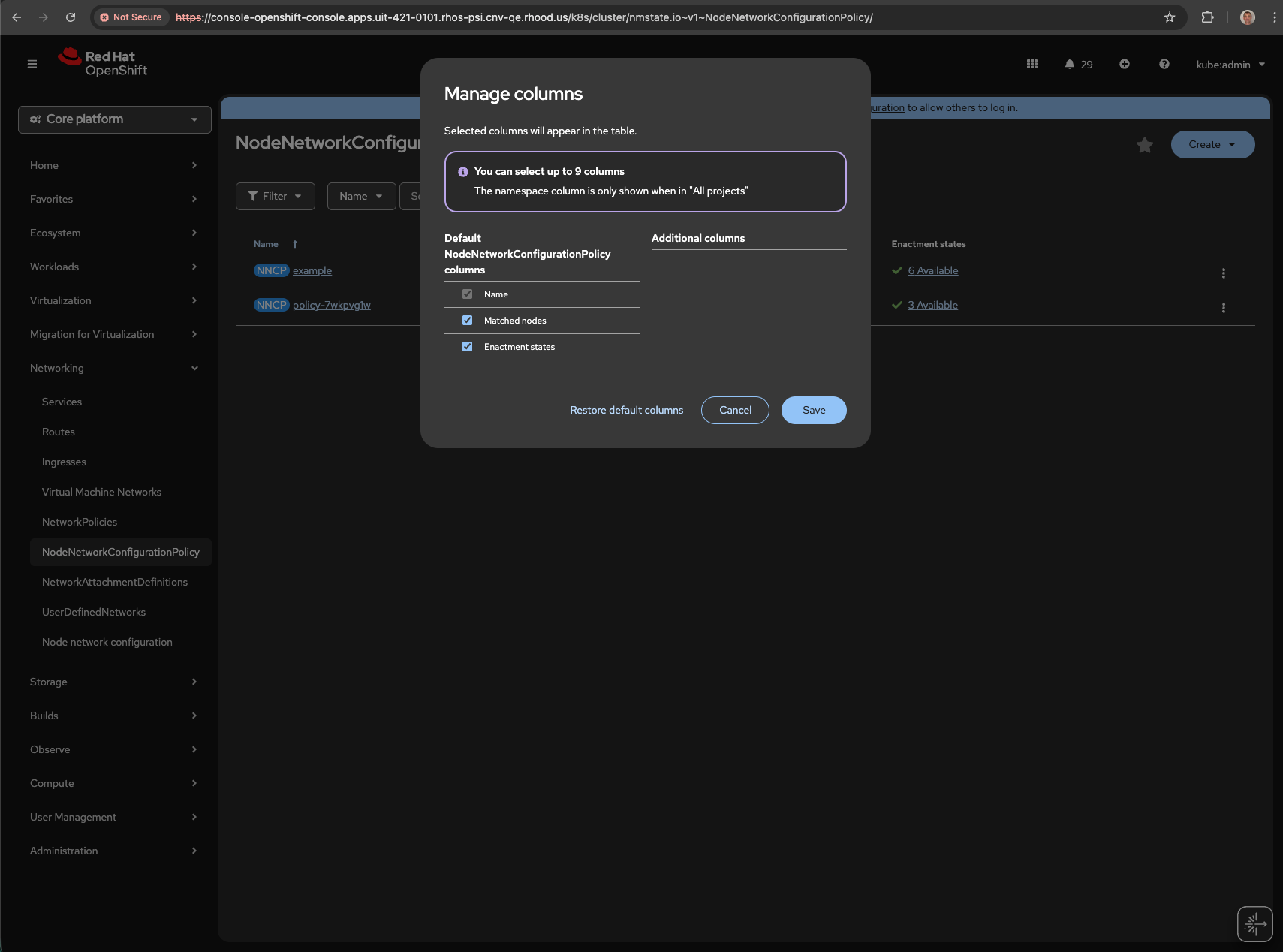Open kebab menu for example policy row
Viewport: 1283px width, 952px height.
click(x=1224, y=273)
